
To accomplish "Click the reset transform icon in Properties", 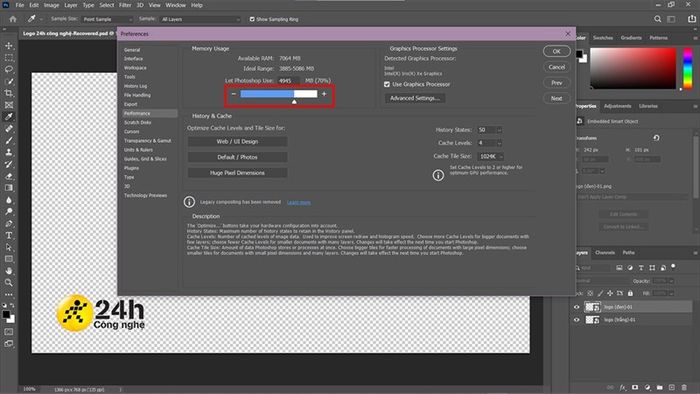I will click(656, 138).
